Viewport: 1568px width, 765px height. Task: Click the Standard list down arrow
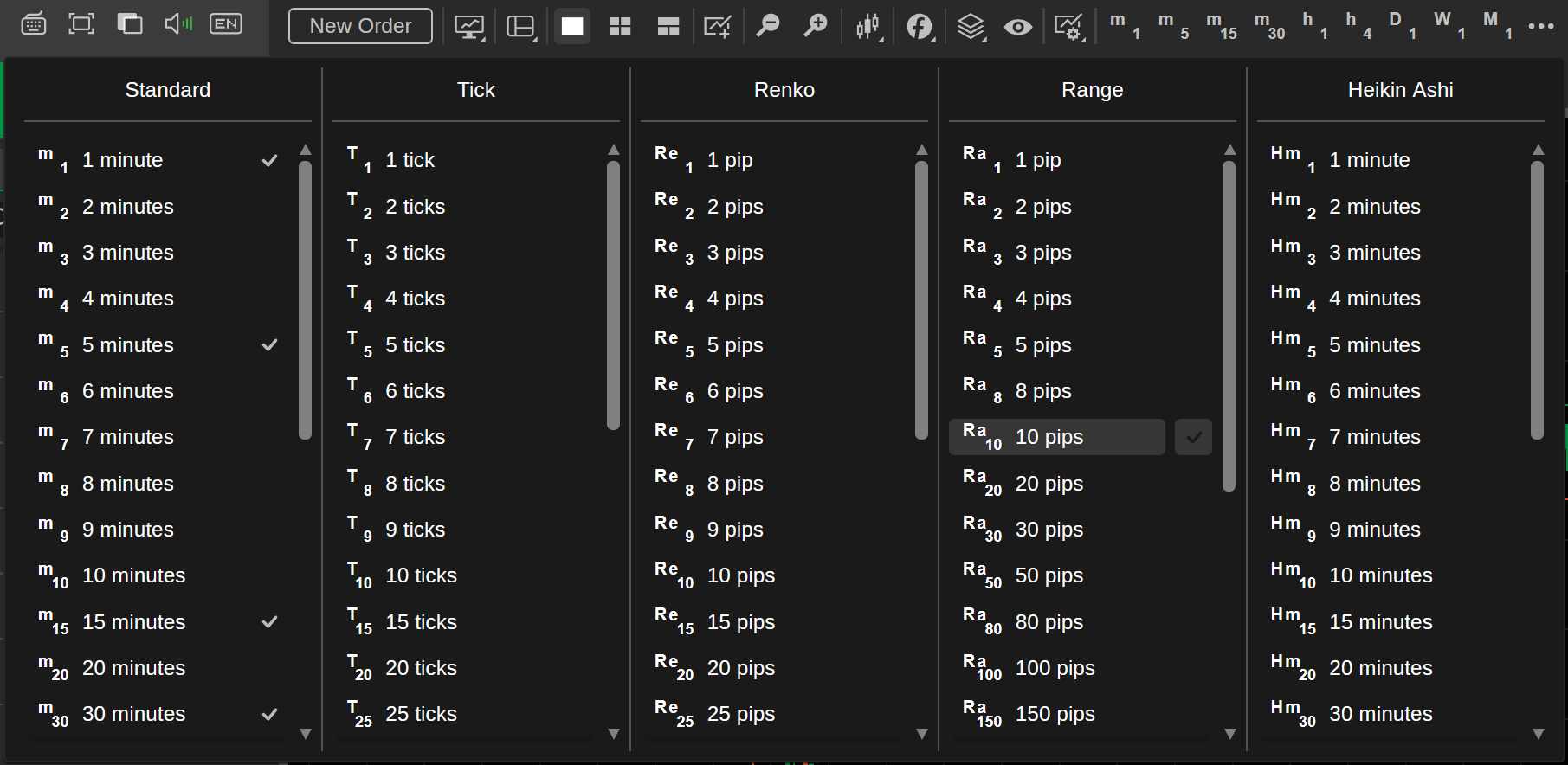[305, 733]
